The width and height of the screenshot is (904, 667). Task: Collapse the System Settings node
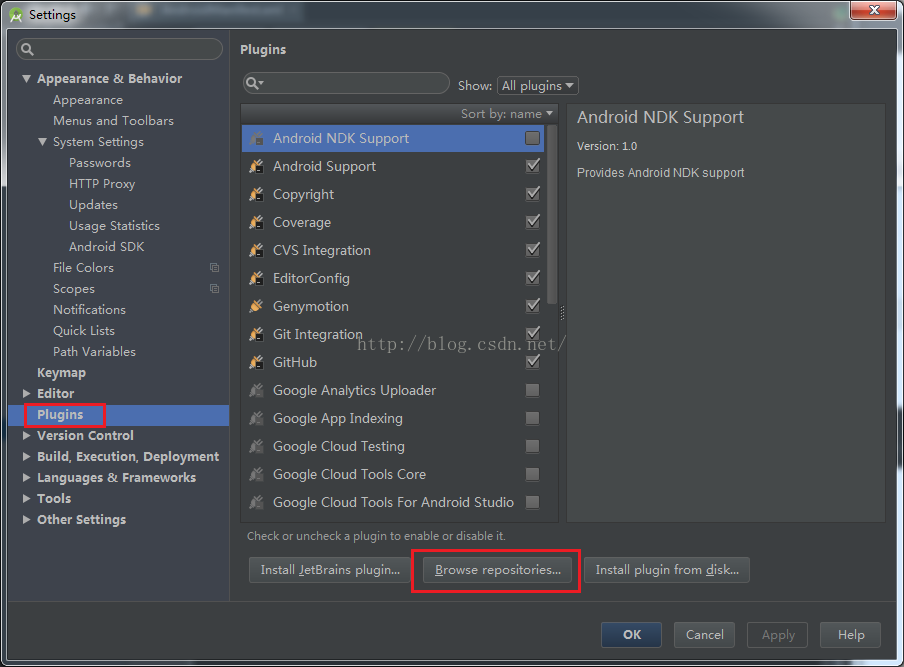(42, 141)
